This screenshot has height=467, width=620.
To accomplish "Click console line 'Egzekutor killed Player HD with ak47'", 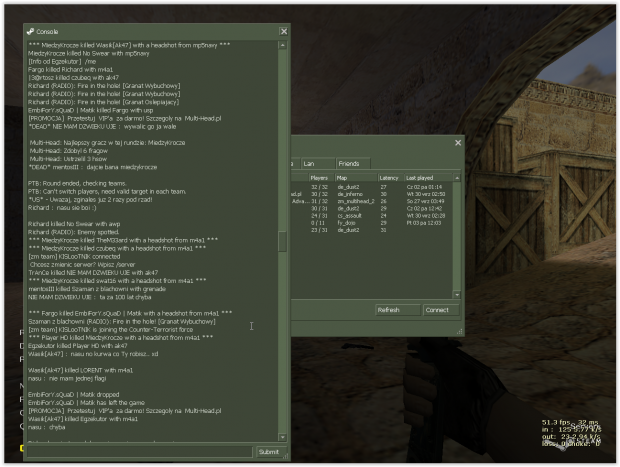I will tap(78, 346).
